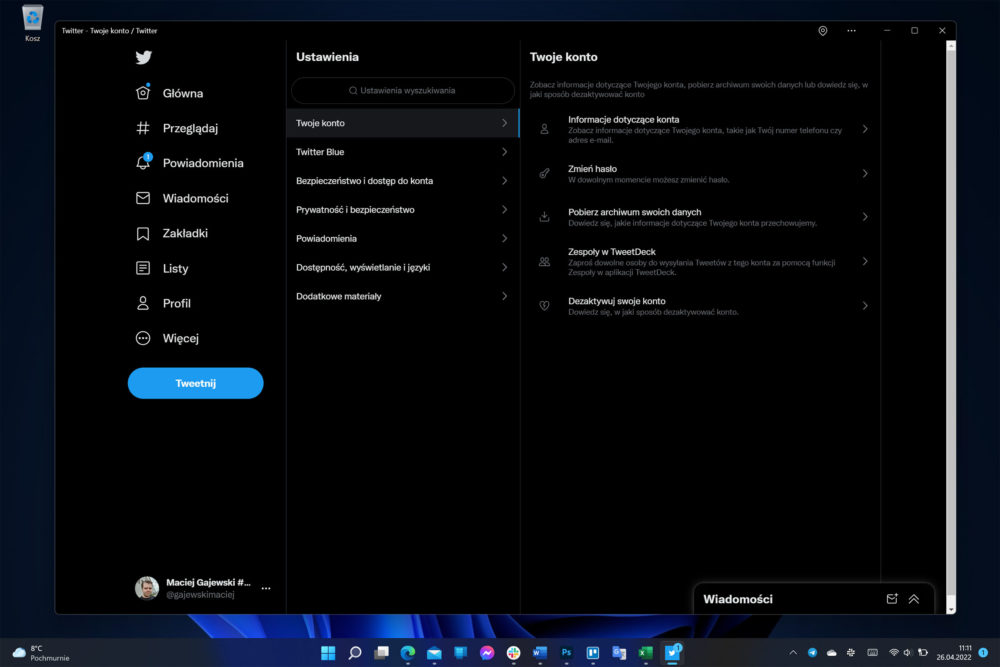This screenshot has width=1000, height=667.
Task: Select Twitter Blue settings category
Action: click(x=403, y=152)
